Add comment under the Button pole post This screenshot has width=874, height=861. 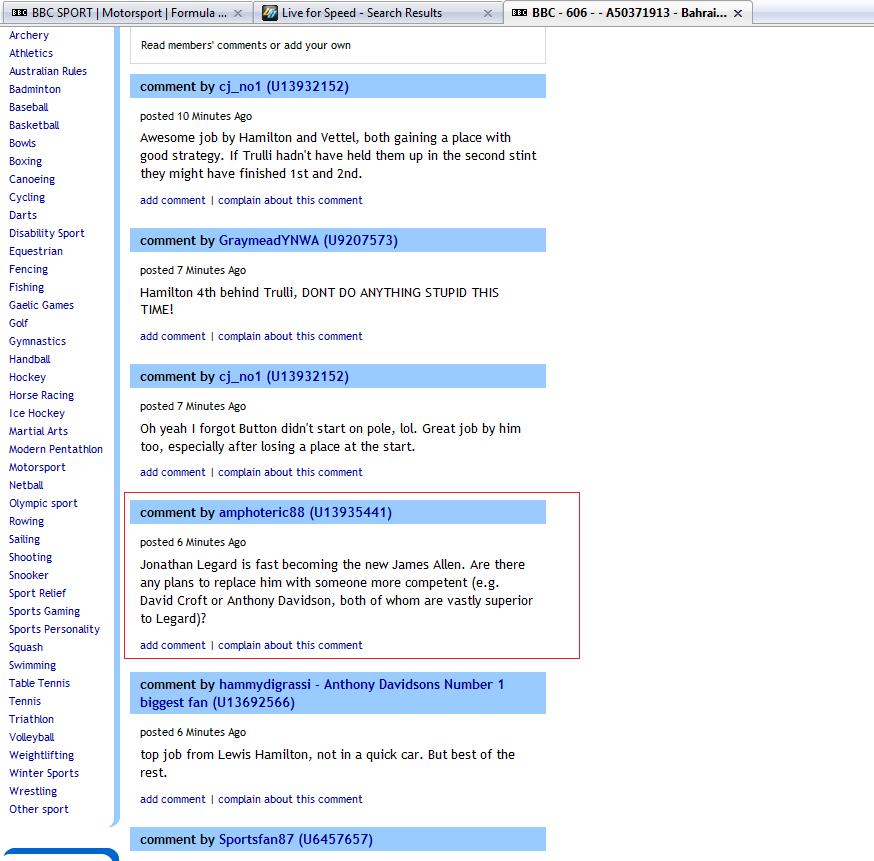point(173,472)
